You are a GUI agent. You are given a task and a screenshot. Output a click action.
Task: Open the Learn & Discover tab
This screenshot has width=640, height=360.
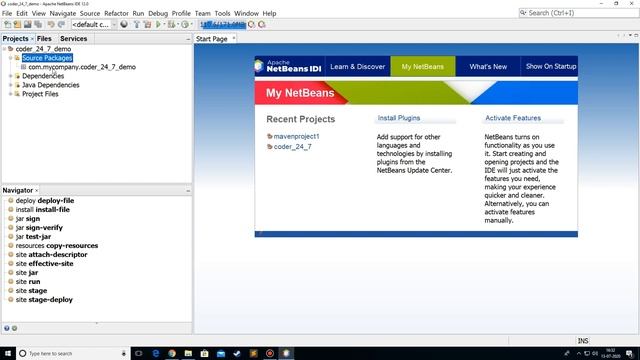(x=358, y=67)
